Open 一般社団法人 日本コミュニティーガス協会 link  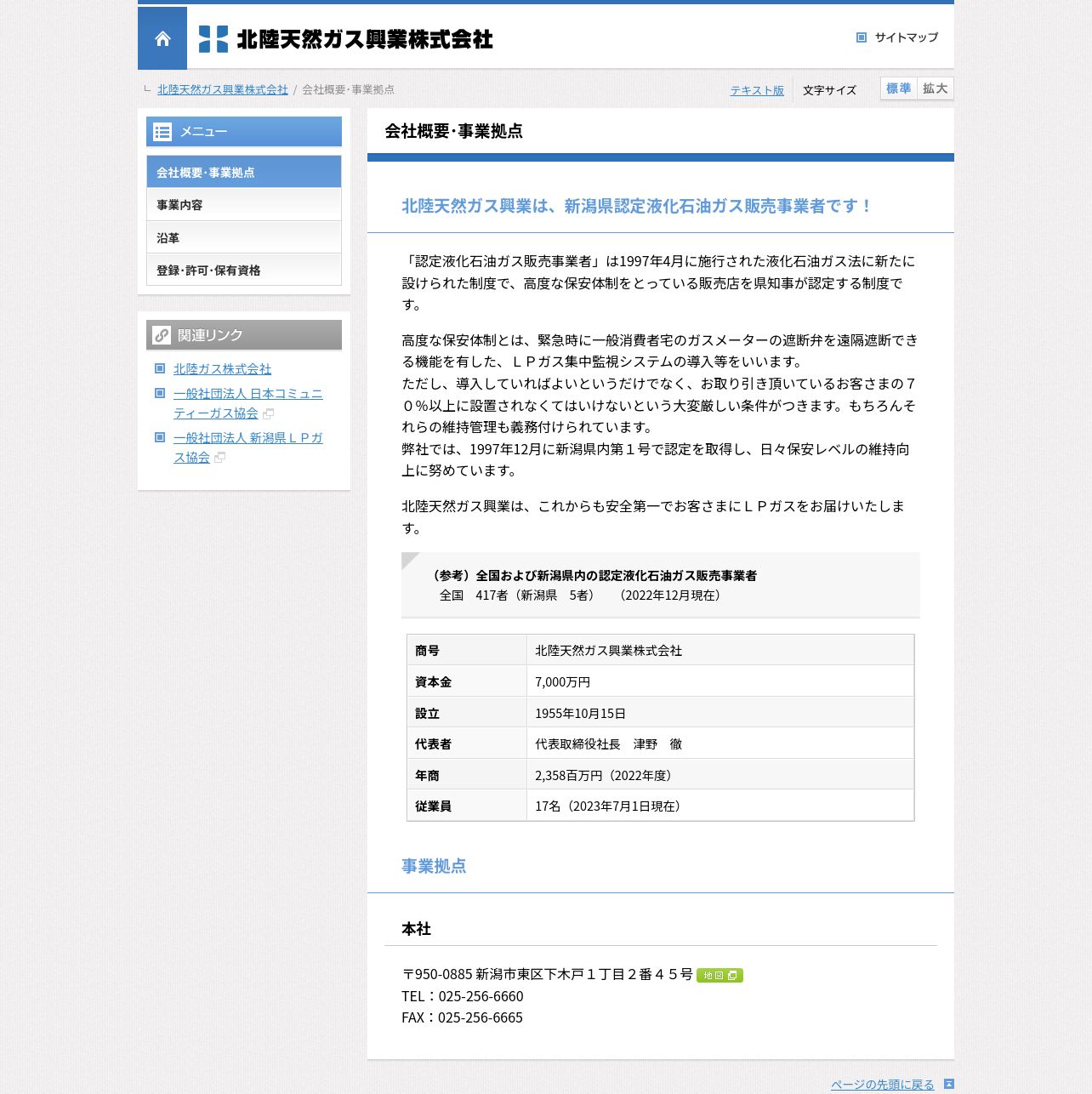248,403
